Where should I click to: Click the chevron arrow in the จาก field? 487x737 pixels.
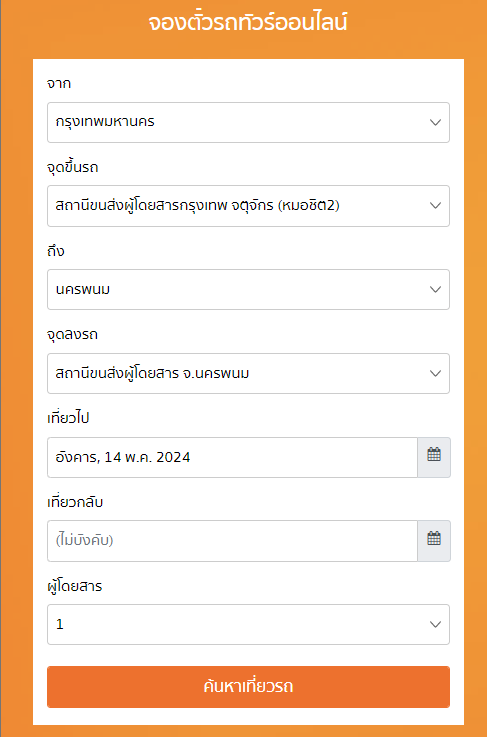coord(435,122)
